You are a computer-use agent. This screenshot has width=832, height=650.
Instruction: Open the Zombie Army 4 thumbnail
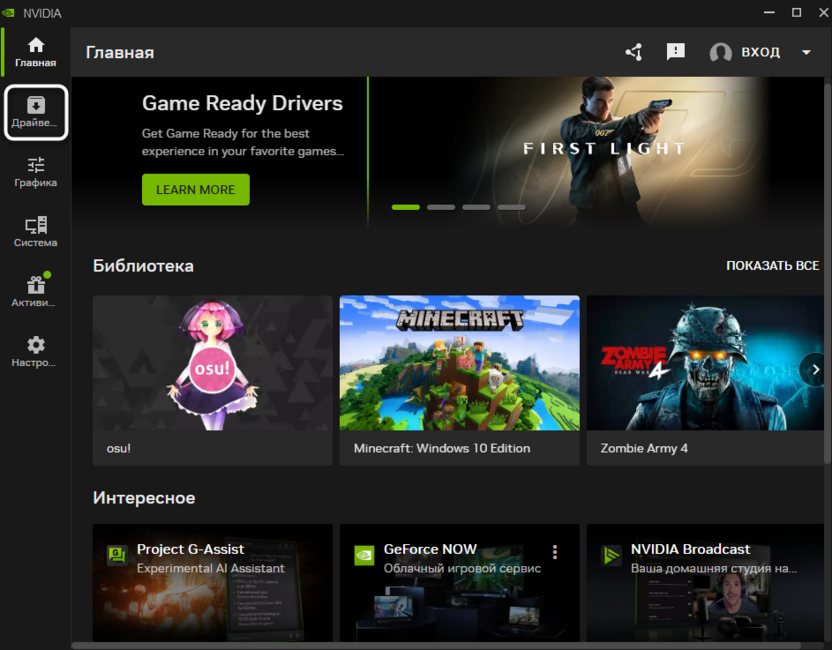[x=705, y=363]
